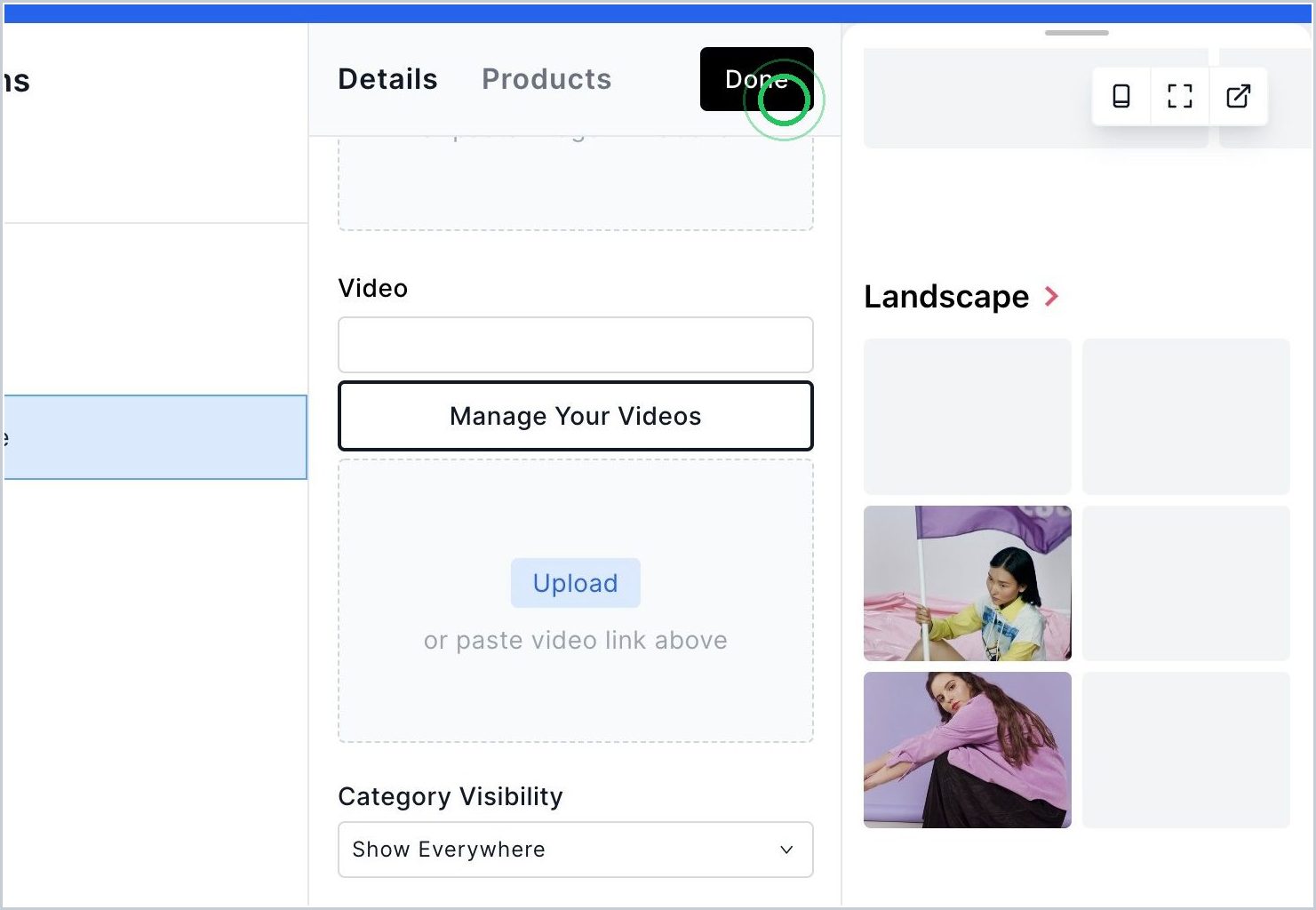
Task: Select the highlighted blue row in left panel
Action: (156, 437)
